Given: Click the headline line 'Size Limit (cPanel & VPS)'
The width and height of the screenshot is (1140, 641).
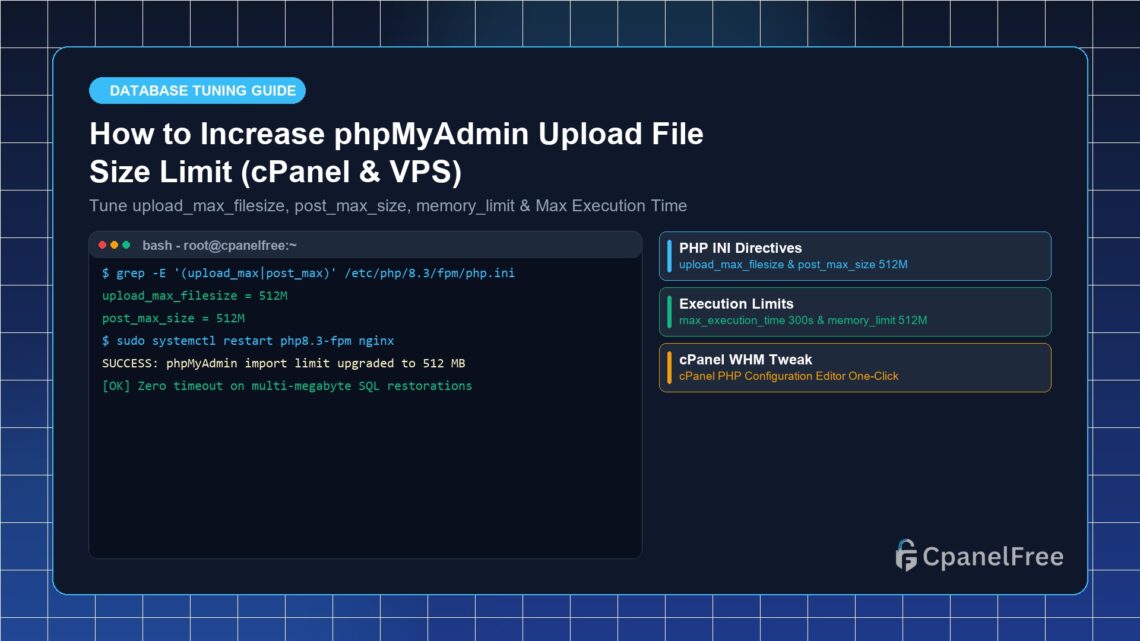Looking at the screenshot, I should 276,172.
